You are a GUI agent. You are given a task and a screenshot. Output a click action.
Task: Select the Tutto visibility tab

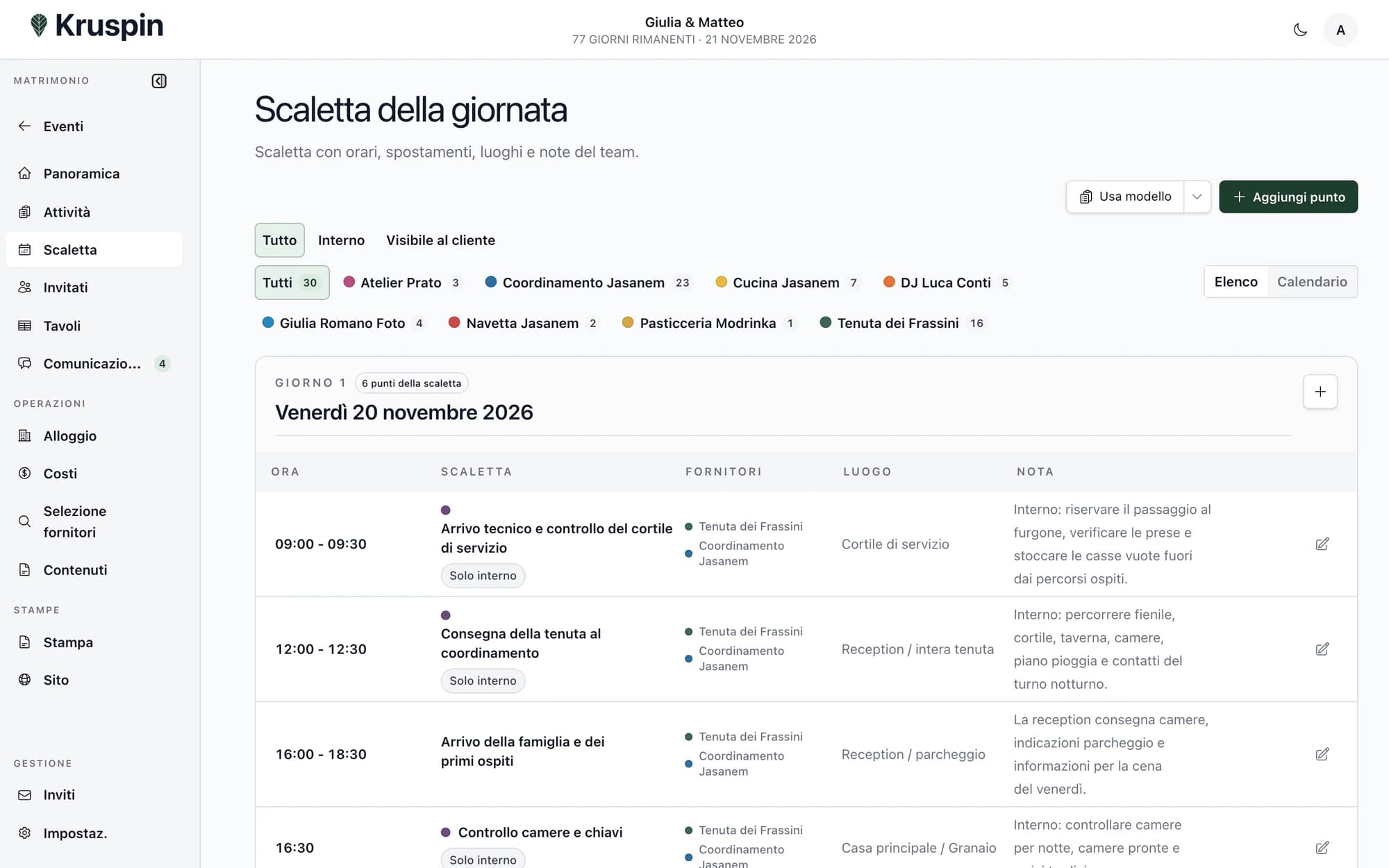pyautogui.click(x=279, y=240)
